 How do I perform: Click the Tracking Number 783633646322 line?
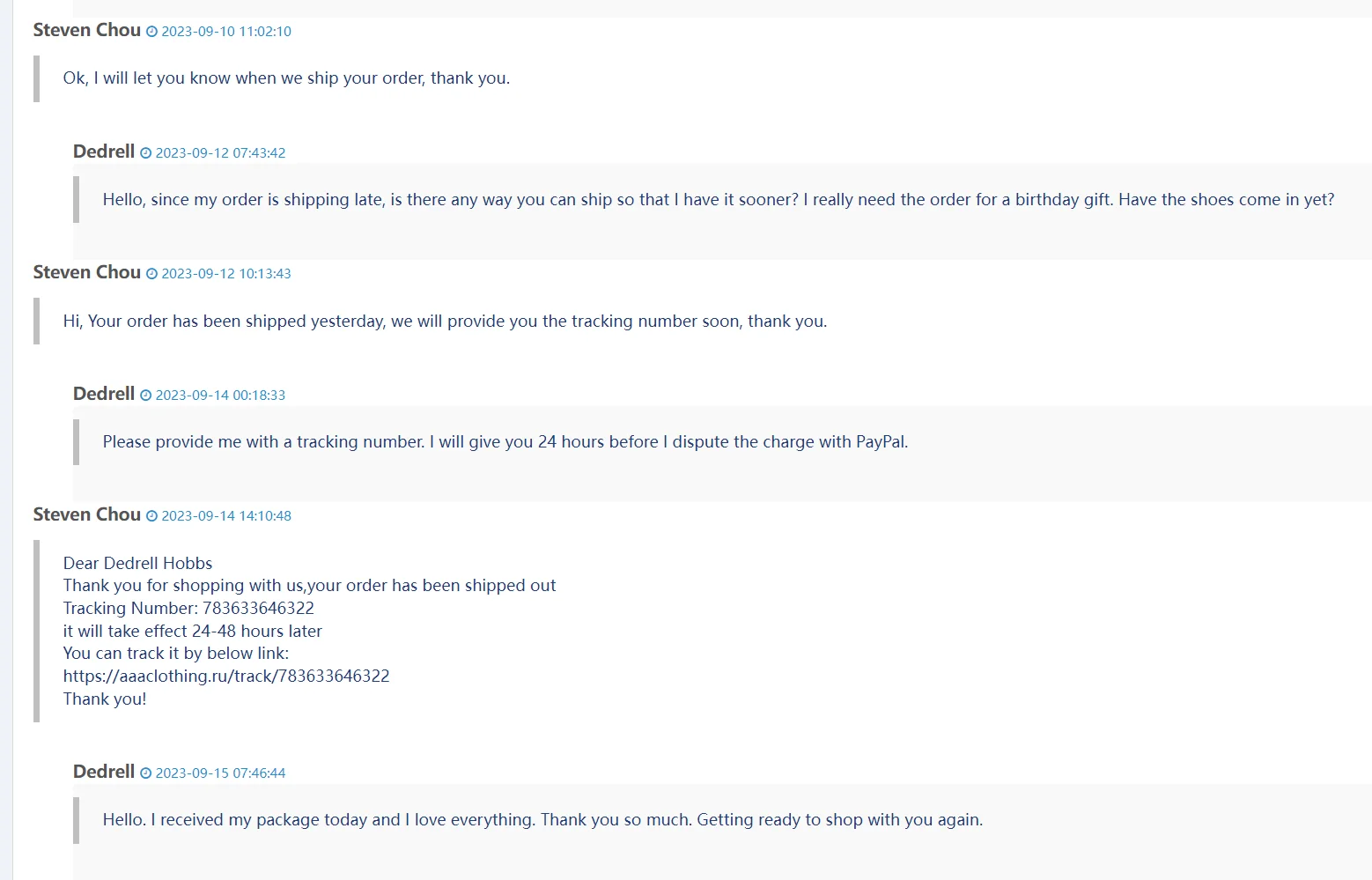[x=188, y=609]
